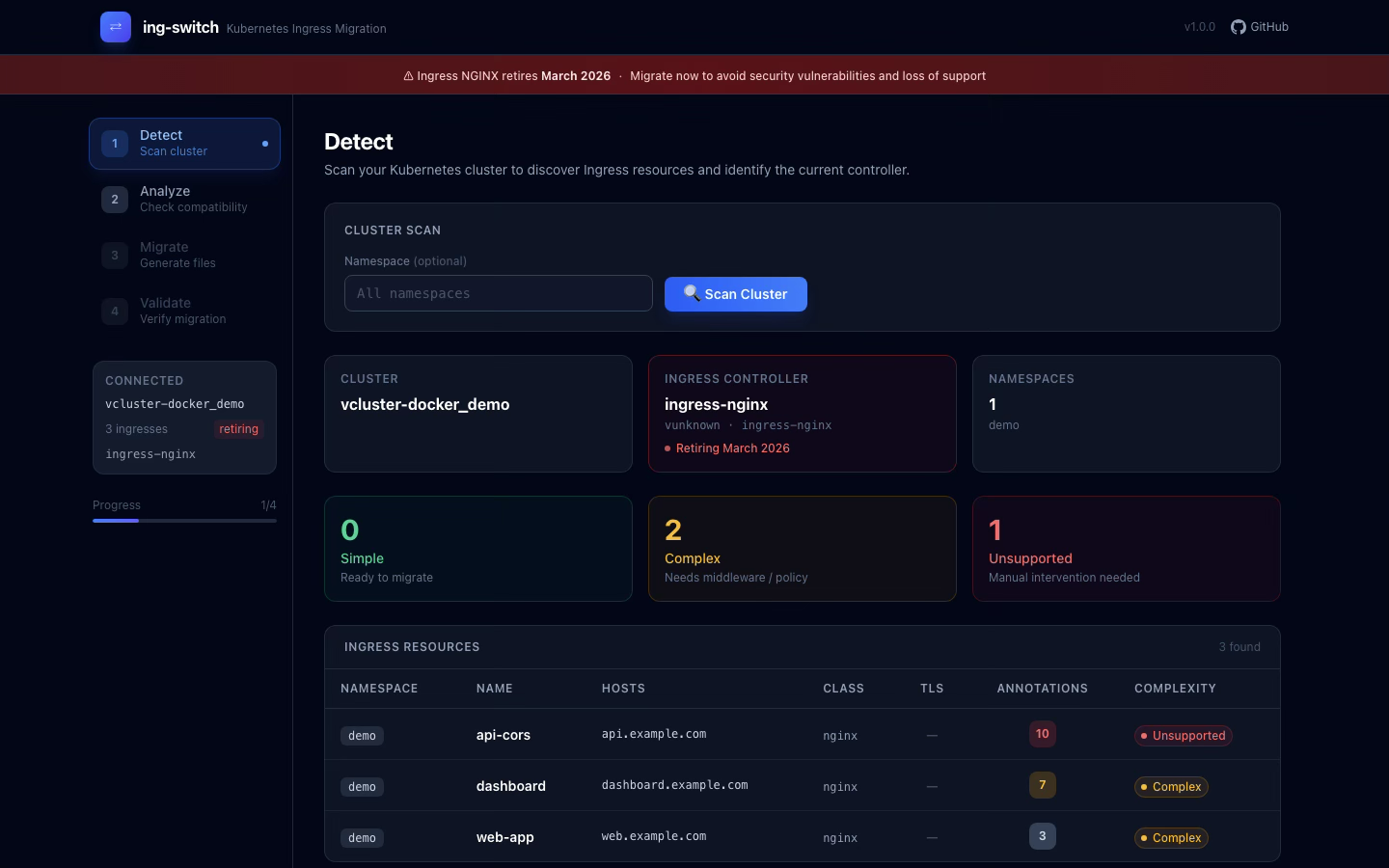Click the web.example.com host
Screen dimensions: 1389x868
point(654,836)
